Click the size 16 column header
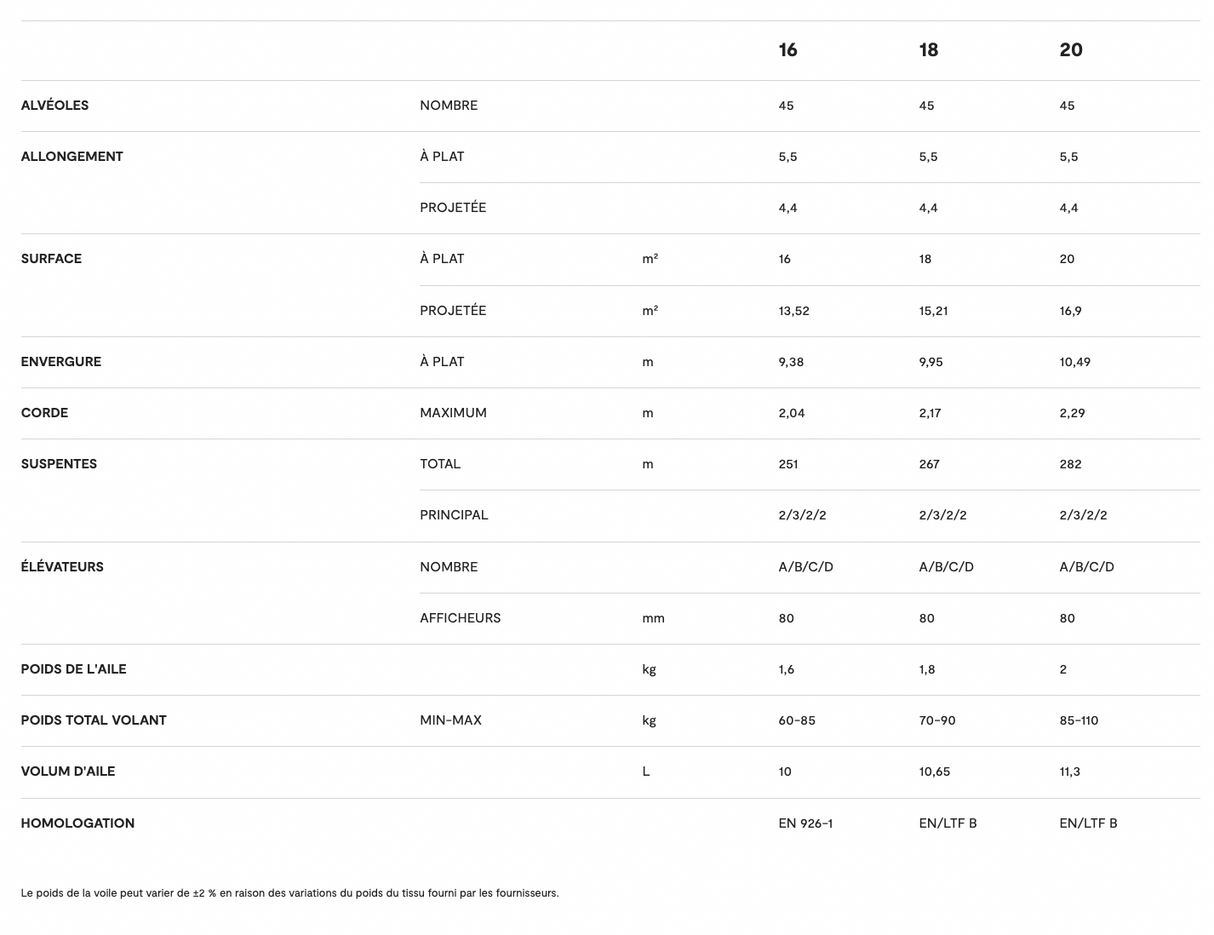Image resolution: width=1214 pixels, height=935 pixels. (x=788, y=50)
